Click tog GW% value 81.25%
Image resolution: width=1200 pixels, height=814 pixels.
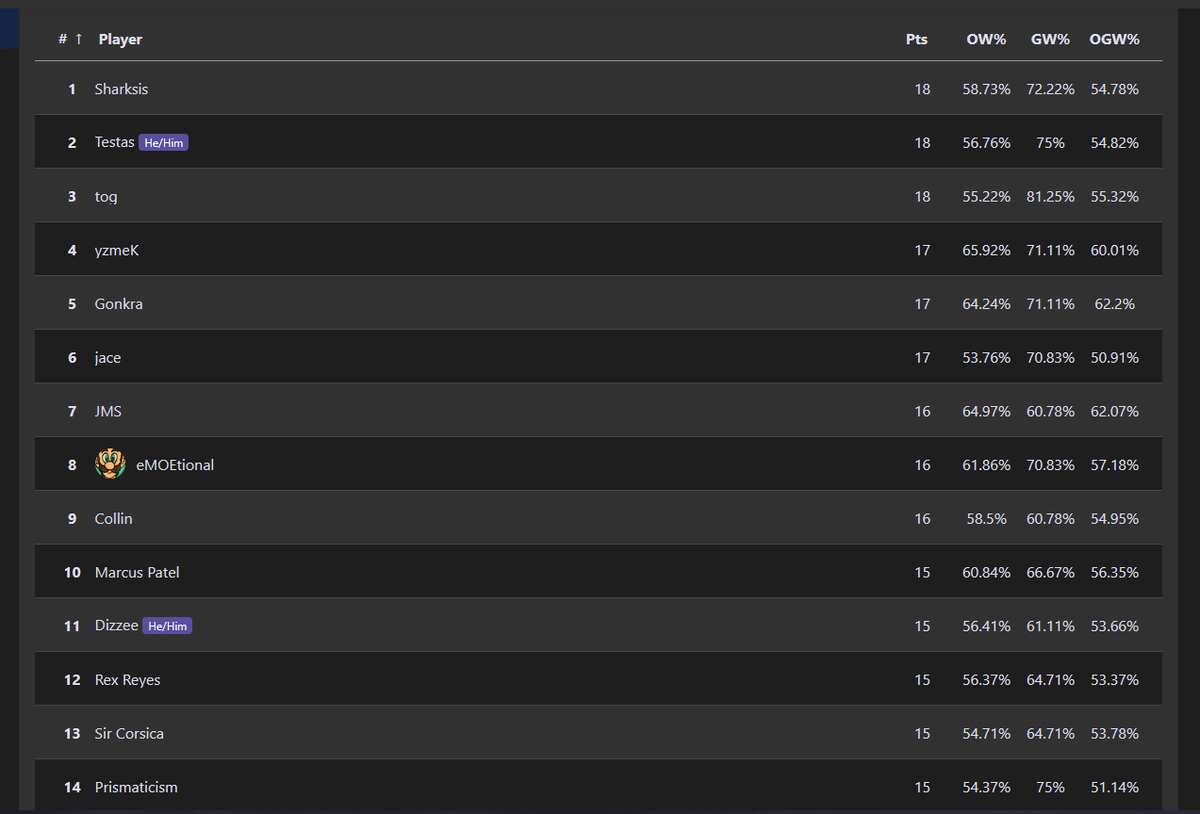(x=1050, y=197)
